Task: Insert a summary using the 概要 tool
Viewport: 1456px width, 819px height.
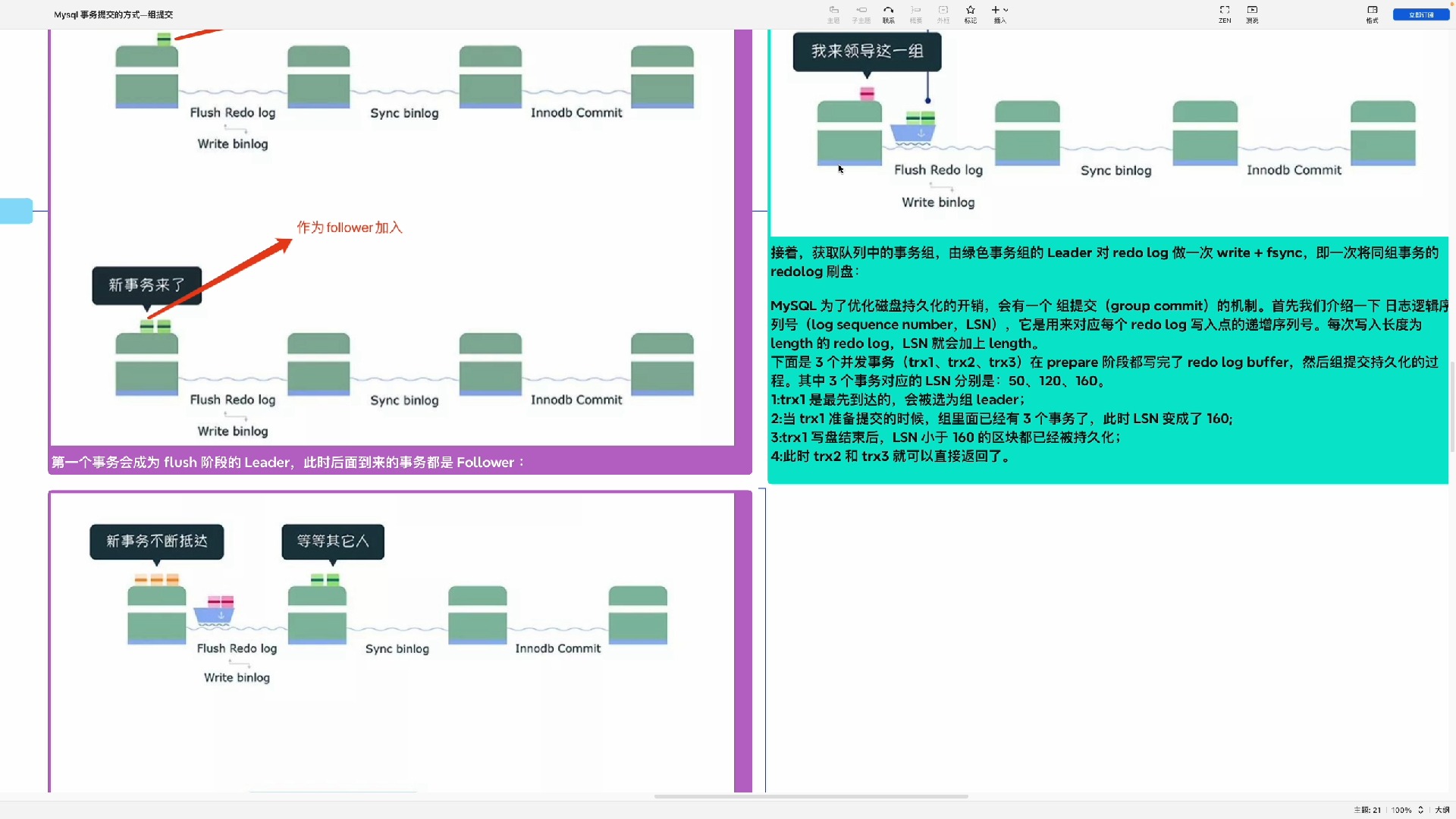Action: tap(915, 14)
